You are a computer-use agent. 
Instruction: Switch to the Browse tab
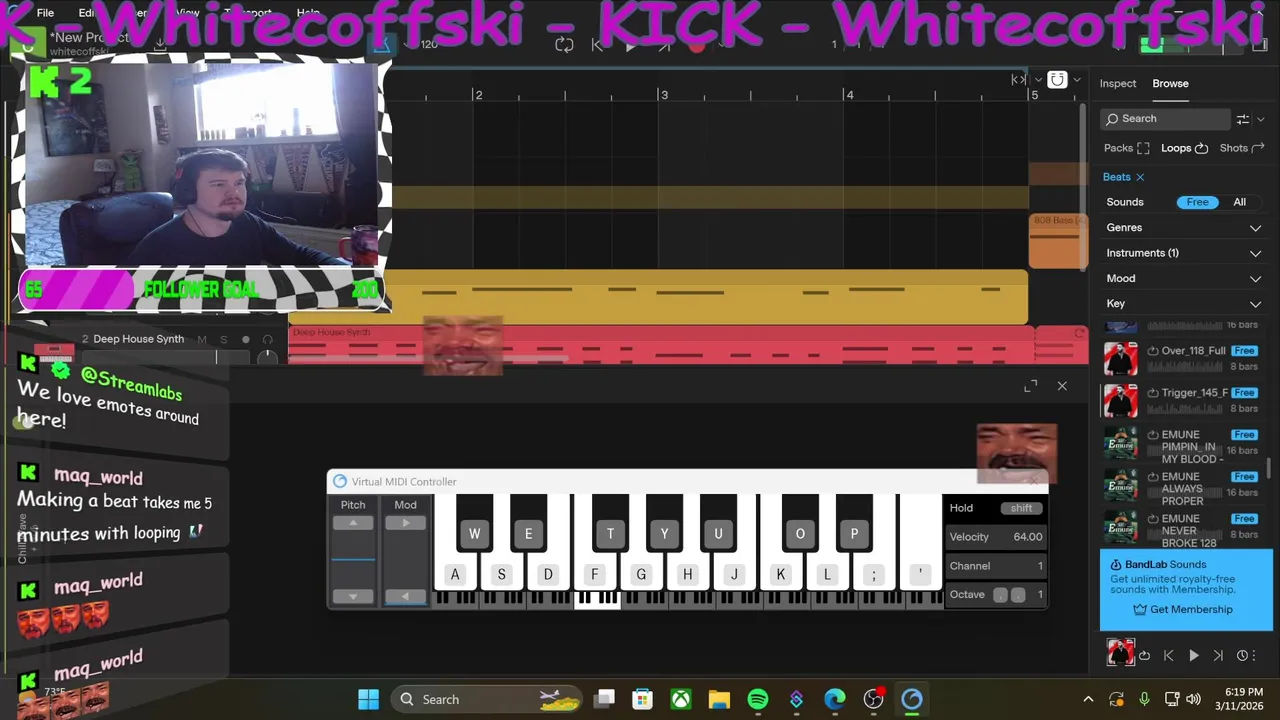[1170, 84]
